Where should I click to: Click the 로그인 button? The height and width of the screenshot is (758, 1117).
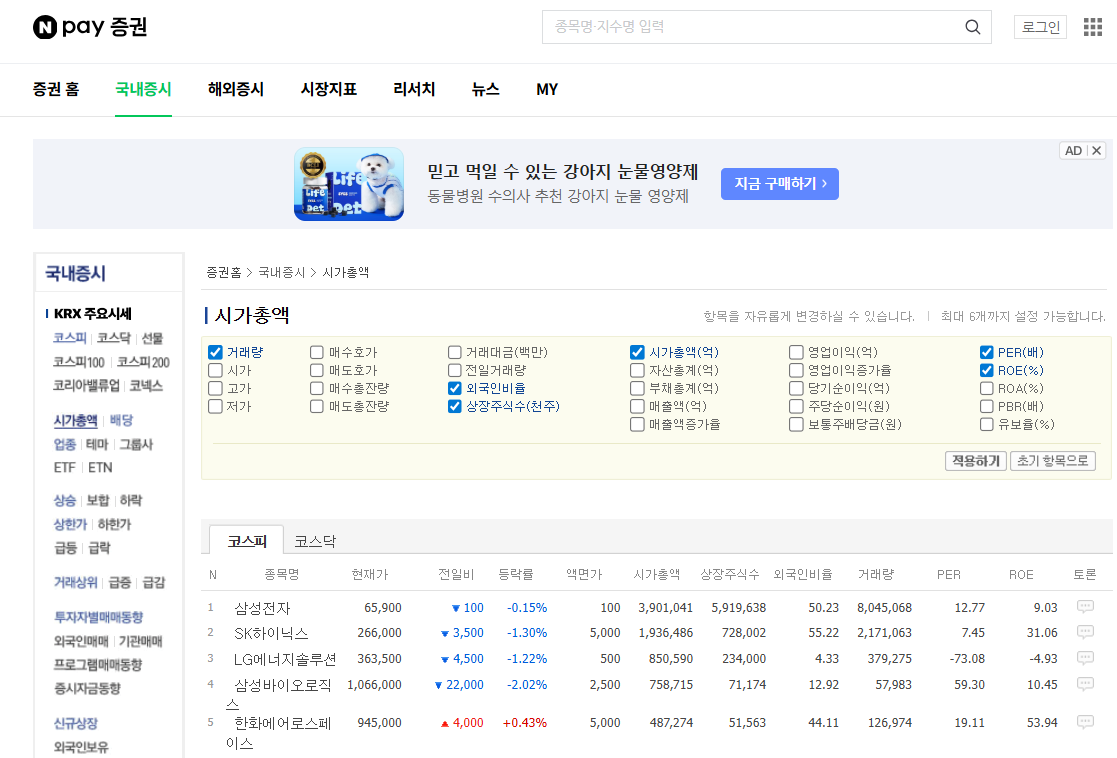pos(1040,27)
